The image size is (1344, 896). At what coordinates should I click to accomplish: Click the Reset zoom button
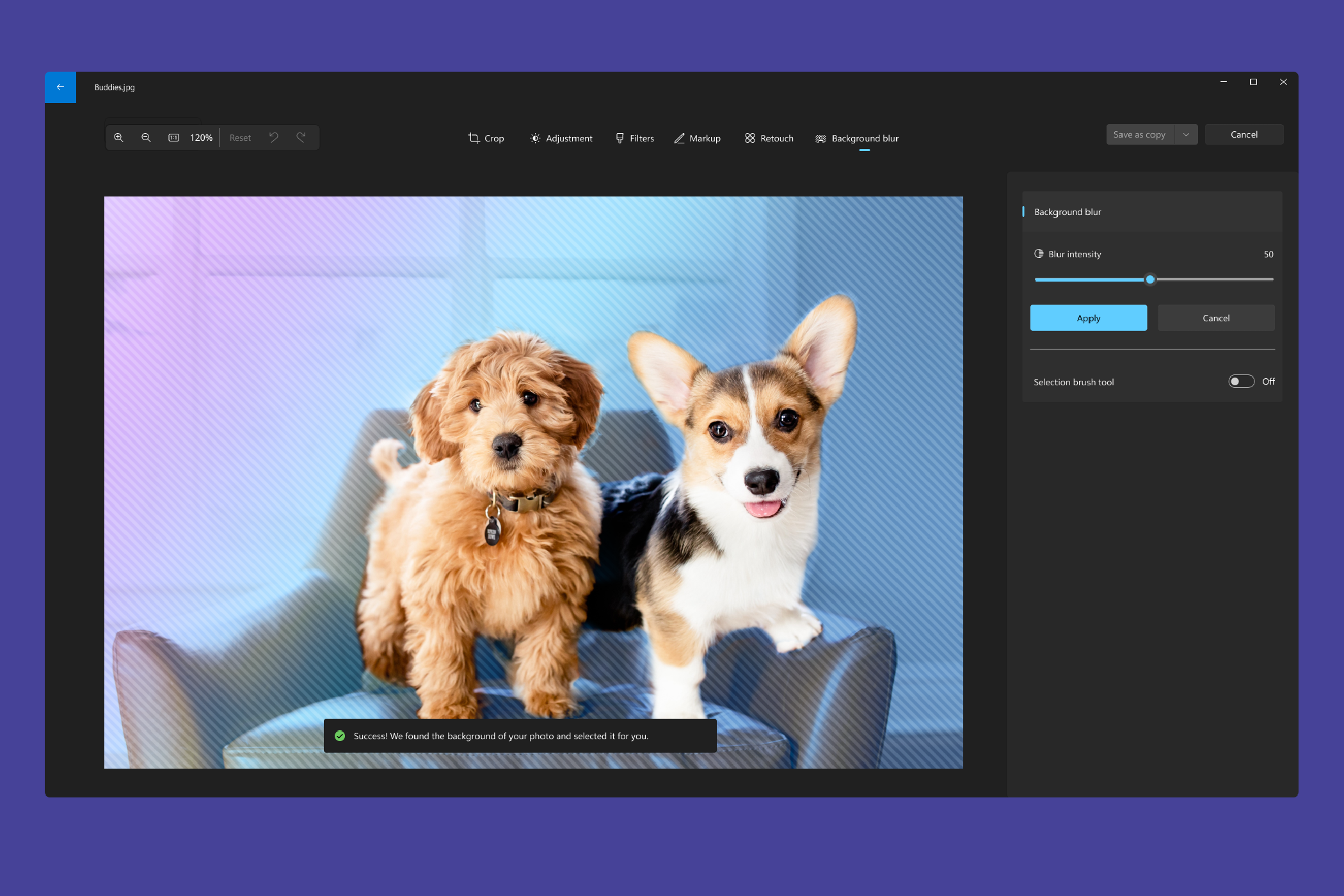240,138
